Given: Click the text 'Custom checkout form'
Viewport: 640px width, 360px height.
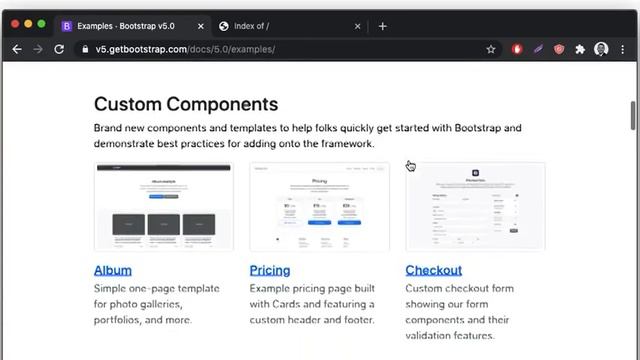Looking at the screenshot, I should [460, 289].
